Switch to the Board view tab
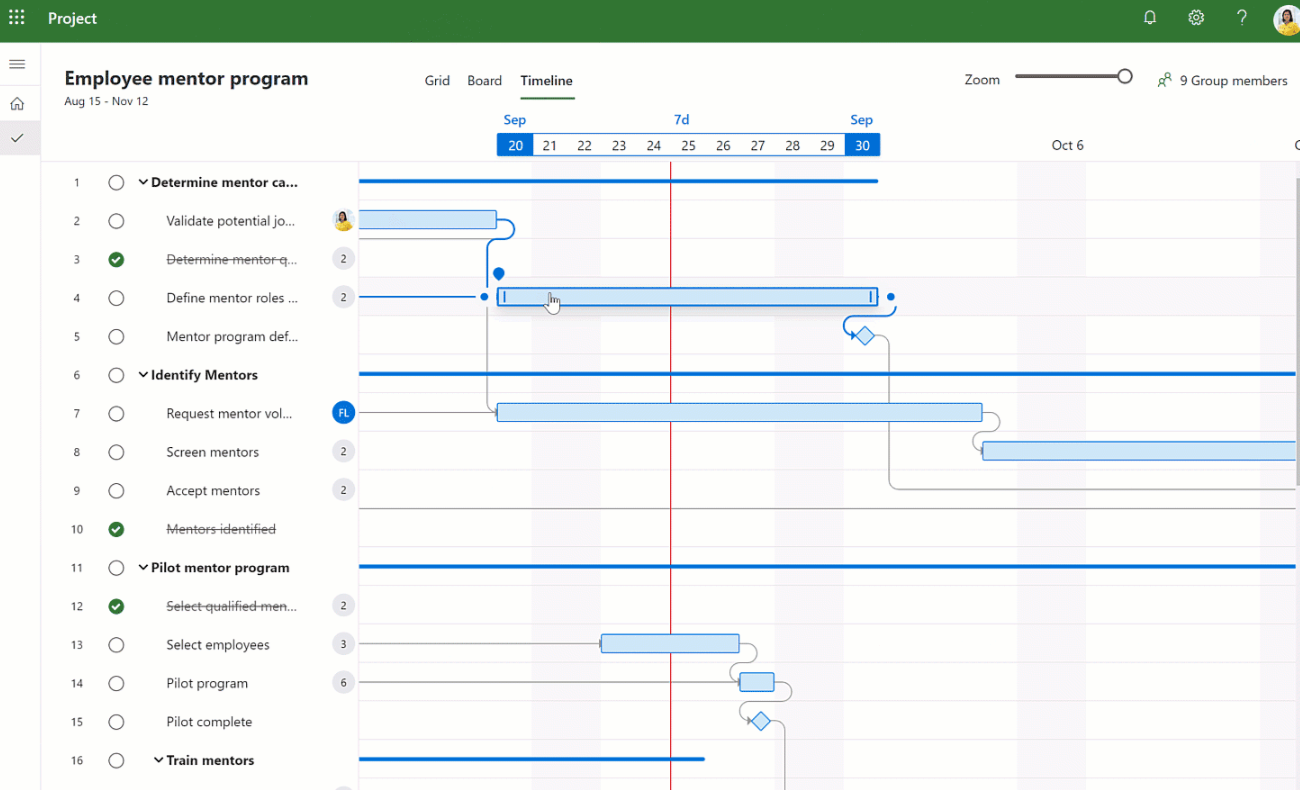Screen dimensions: 1300x790 [x=484, y=81]
